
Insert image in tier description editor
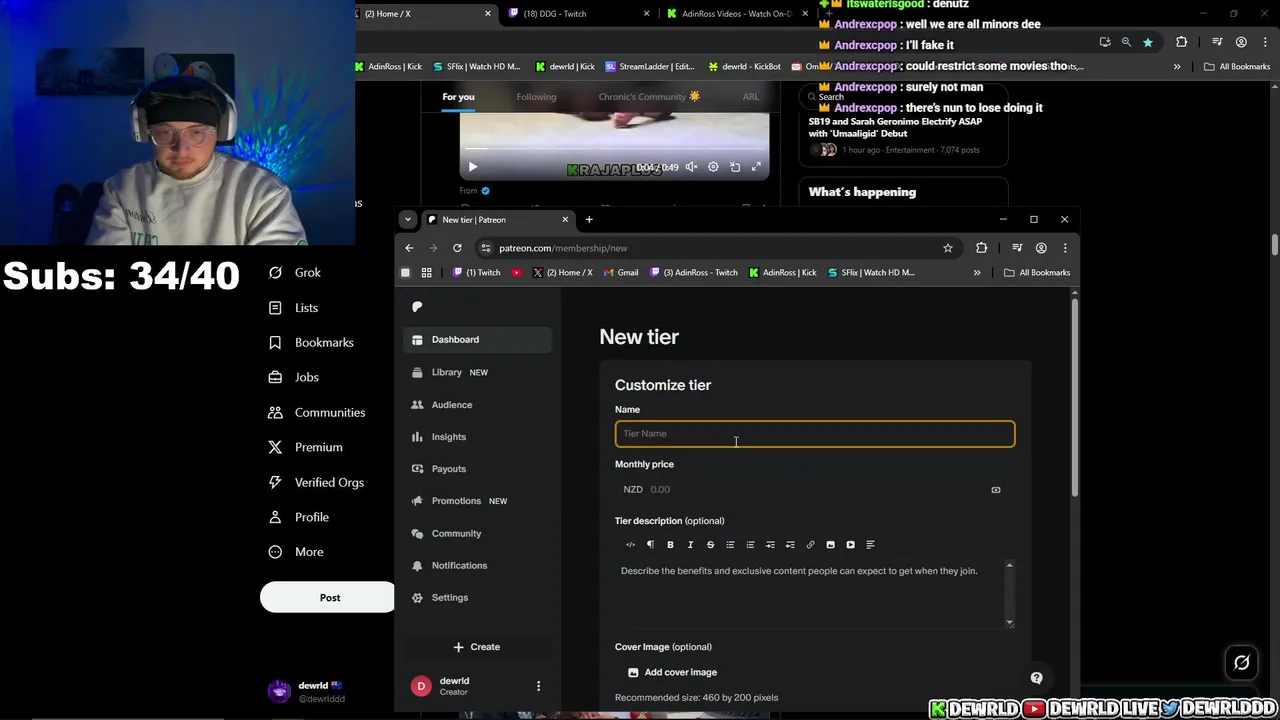point(830,545)
